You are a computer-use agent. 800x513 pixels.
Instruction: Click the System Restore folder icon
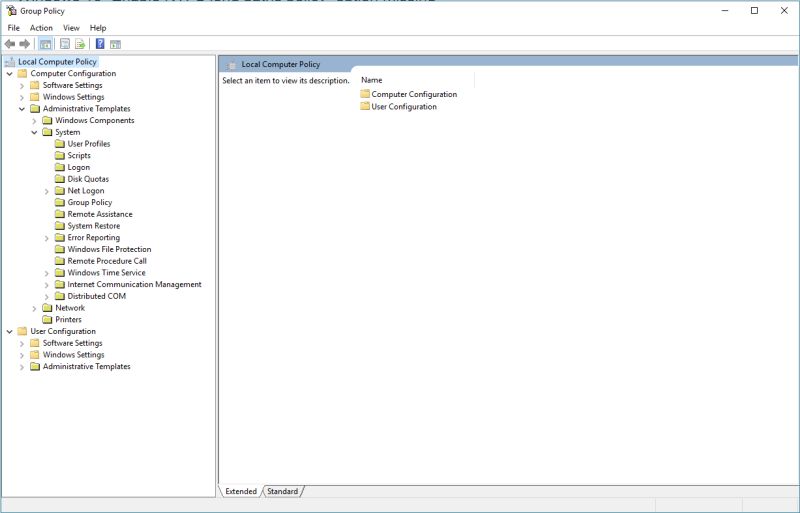coord(60,226)
